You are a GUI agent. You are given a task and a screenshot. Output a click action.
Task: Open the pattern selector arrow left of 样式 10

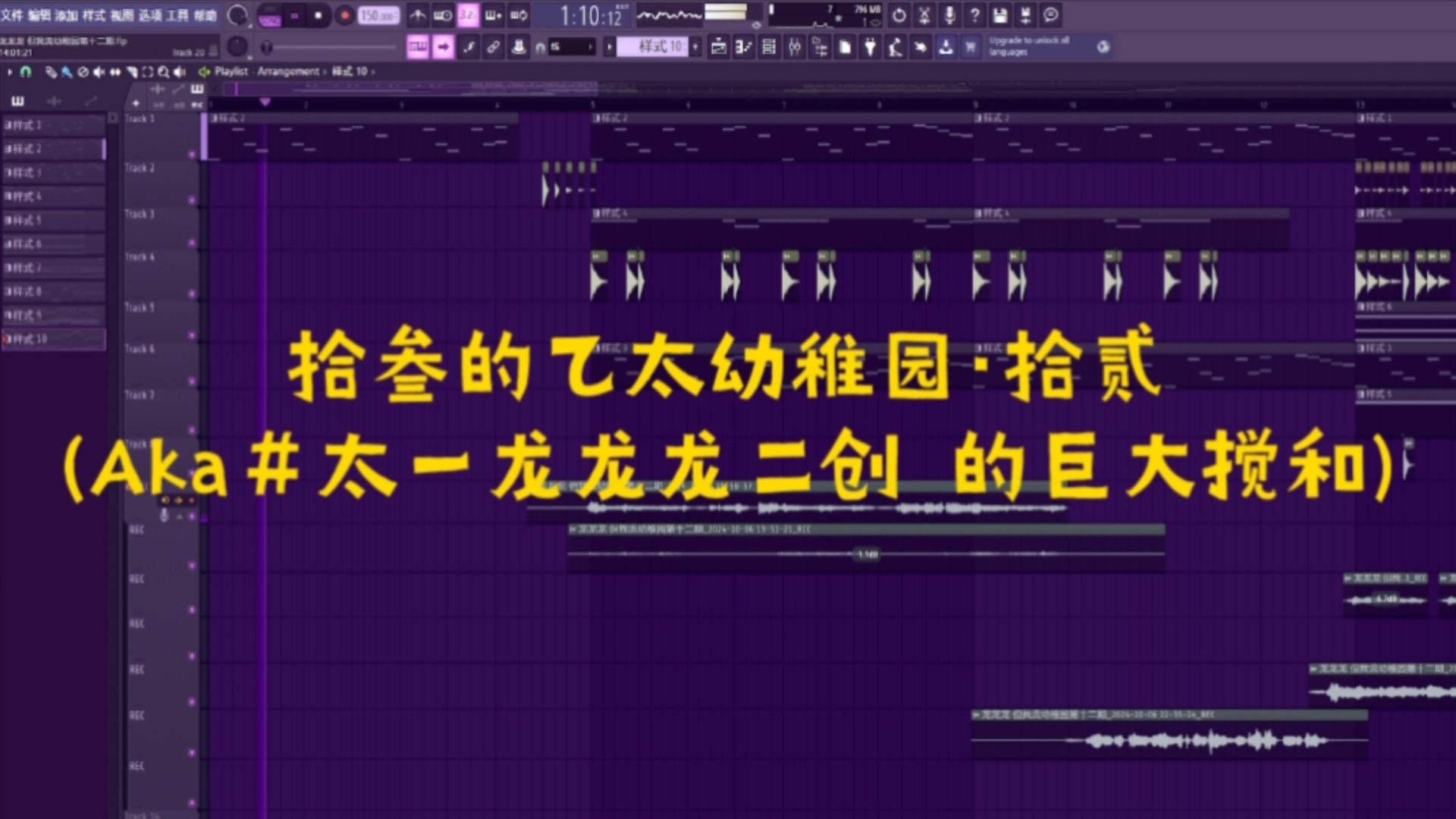click(609, 47)
